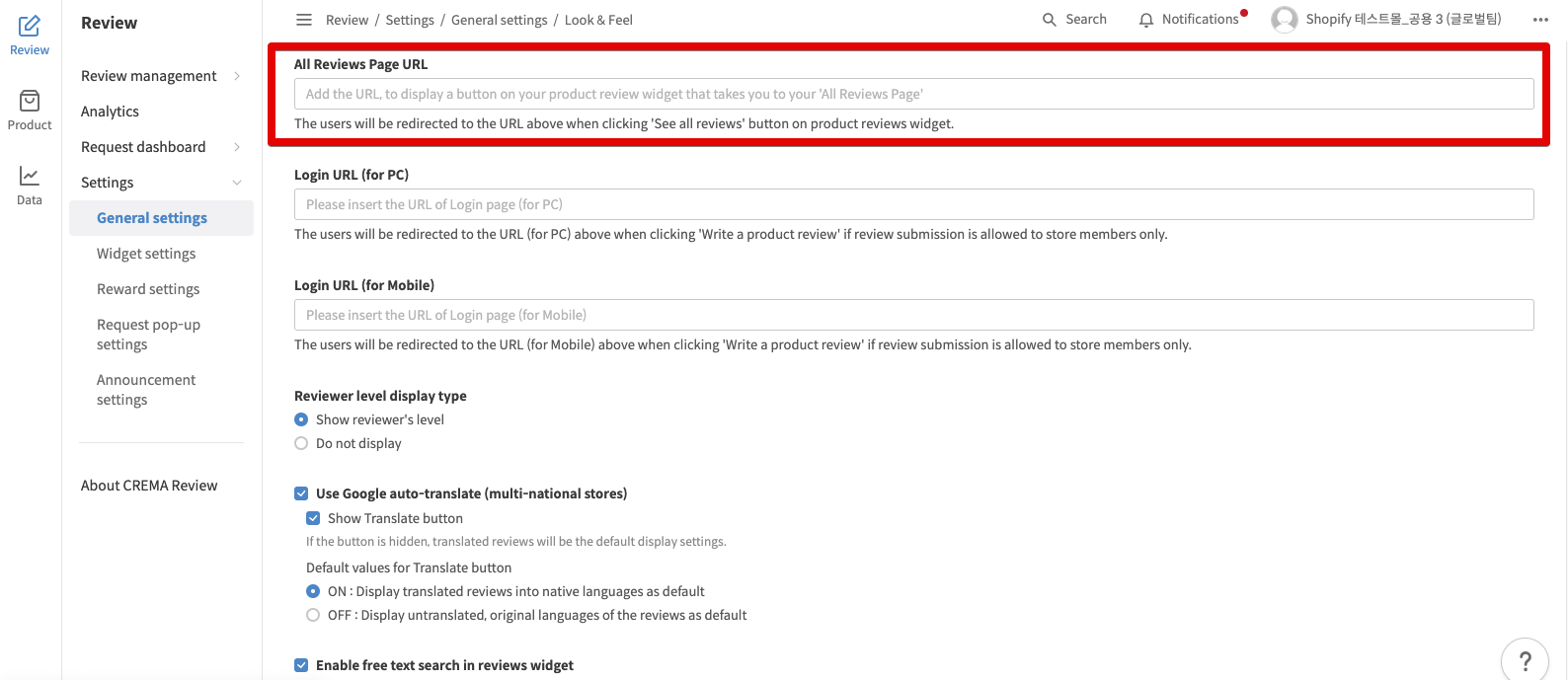
Task: Open About CREMA Review link
Action: click(149, 486)
